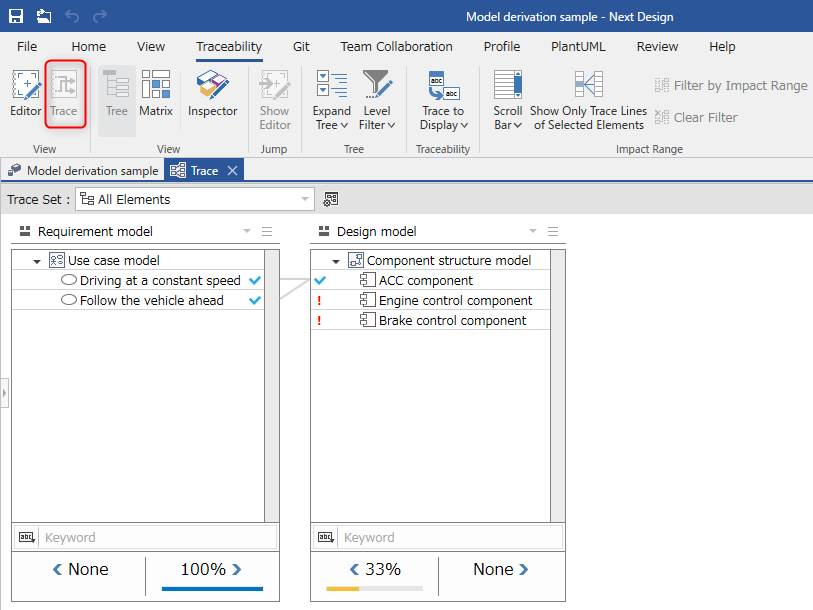Click check mark beside ACC component
This screenshot has height=610, width=813.
pos(320,281)
